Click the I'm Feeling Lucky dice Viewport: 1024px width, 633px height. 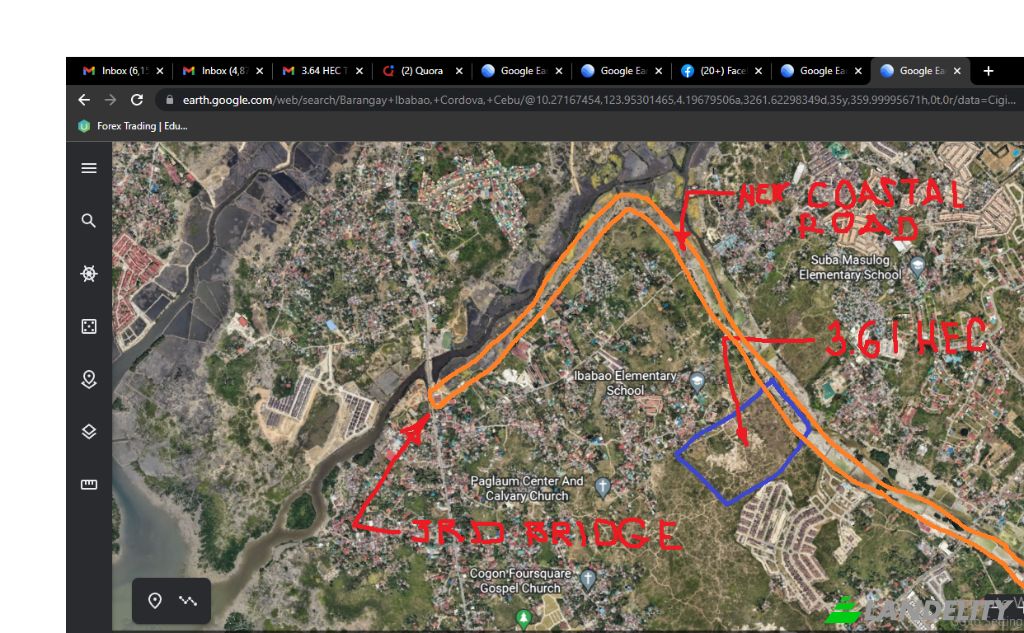coord(89,326)
